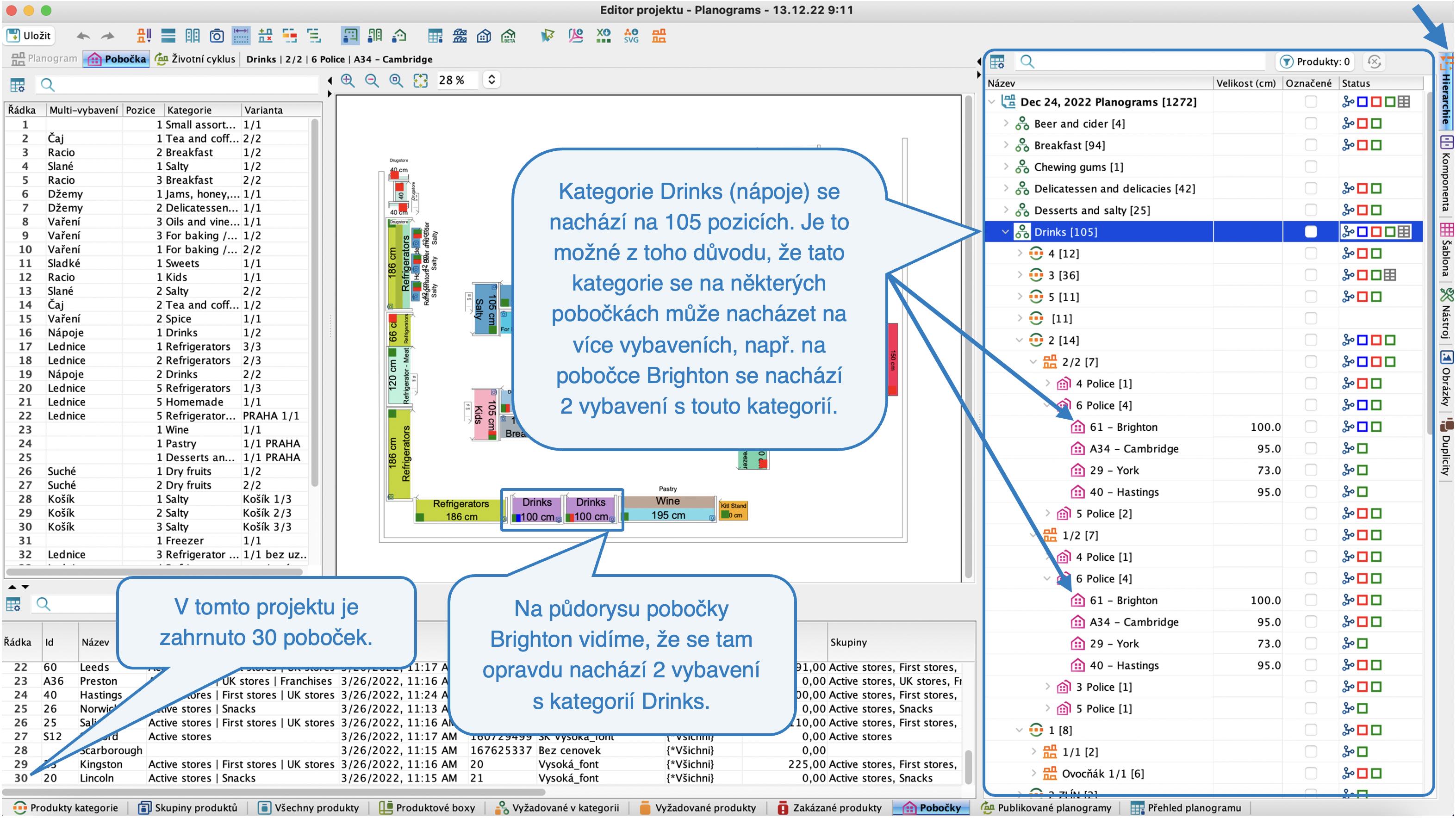This screenshot has width=1456, height=818.
Task: Click the fit-to-window zoom icon
Action: [421, 81]
